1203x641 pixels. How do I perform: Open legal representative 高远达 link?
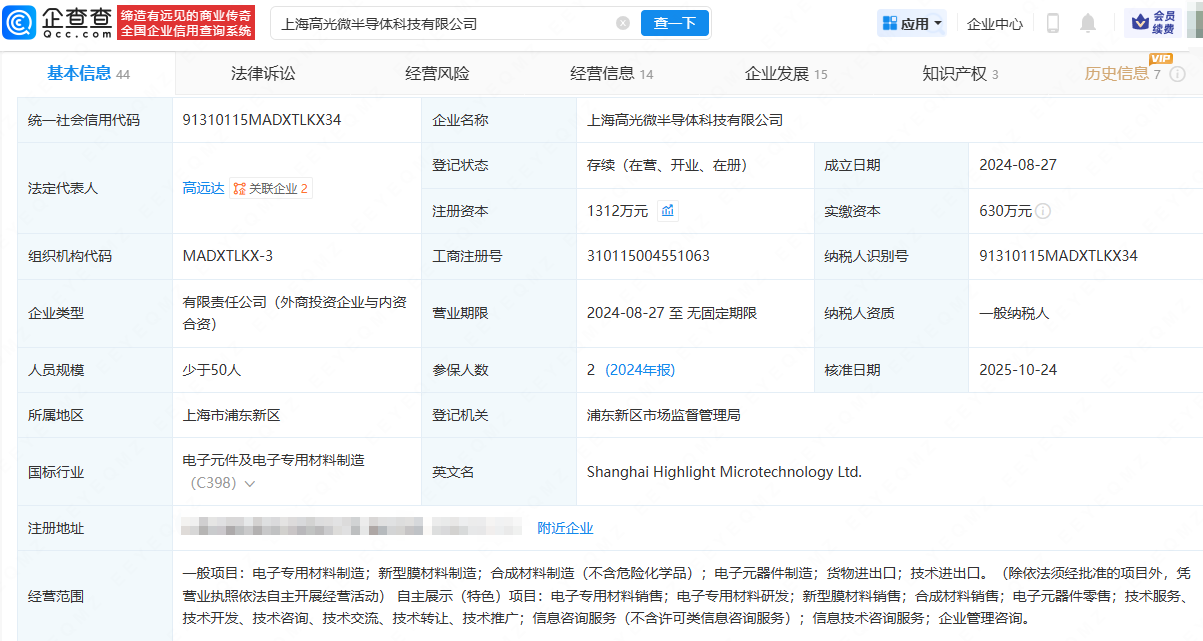pyautogui.click(x=203, y=188)
